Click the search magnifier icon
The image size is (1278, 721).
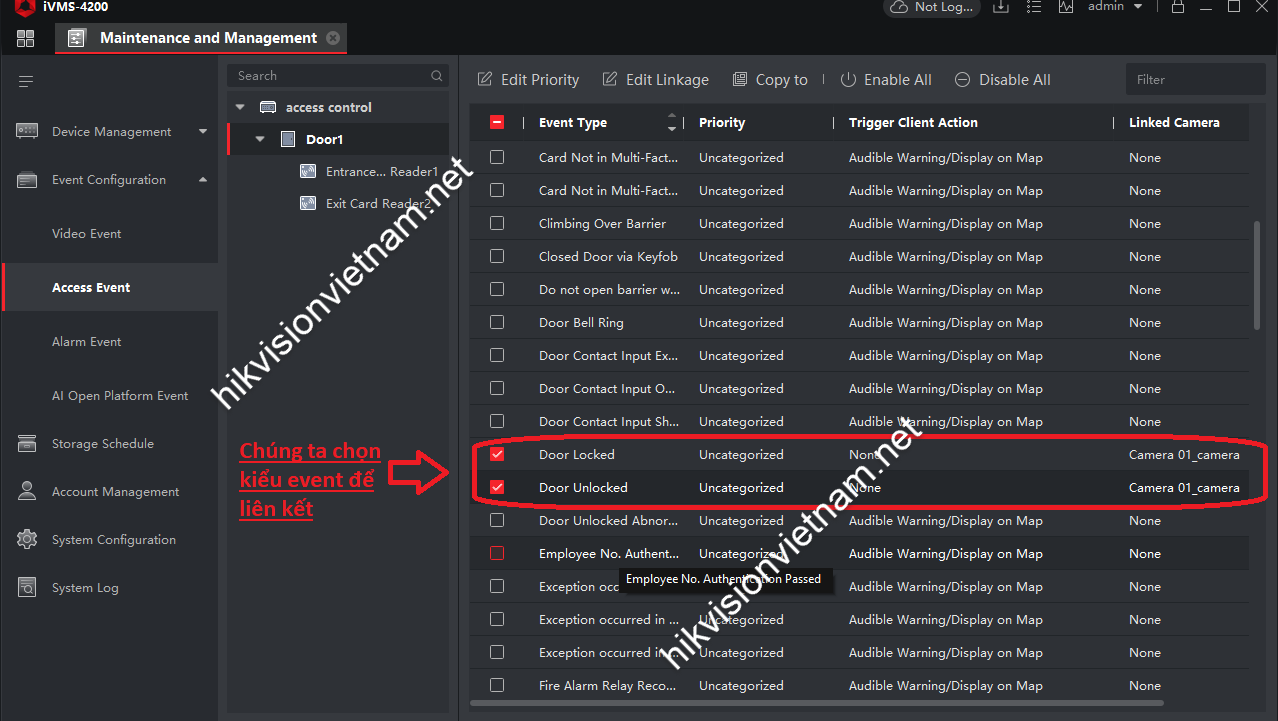coord(436,76)
